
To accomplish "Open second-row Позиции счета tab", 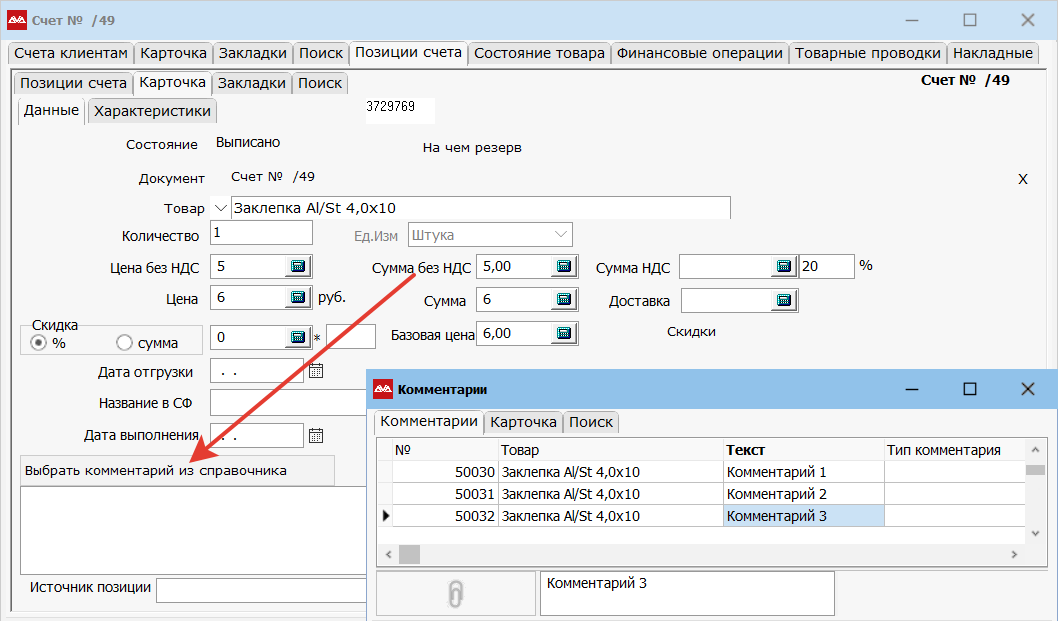I will pos(74,83).
